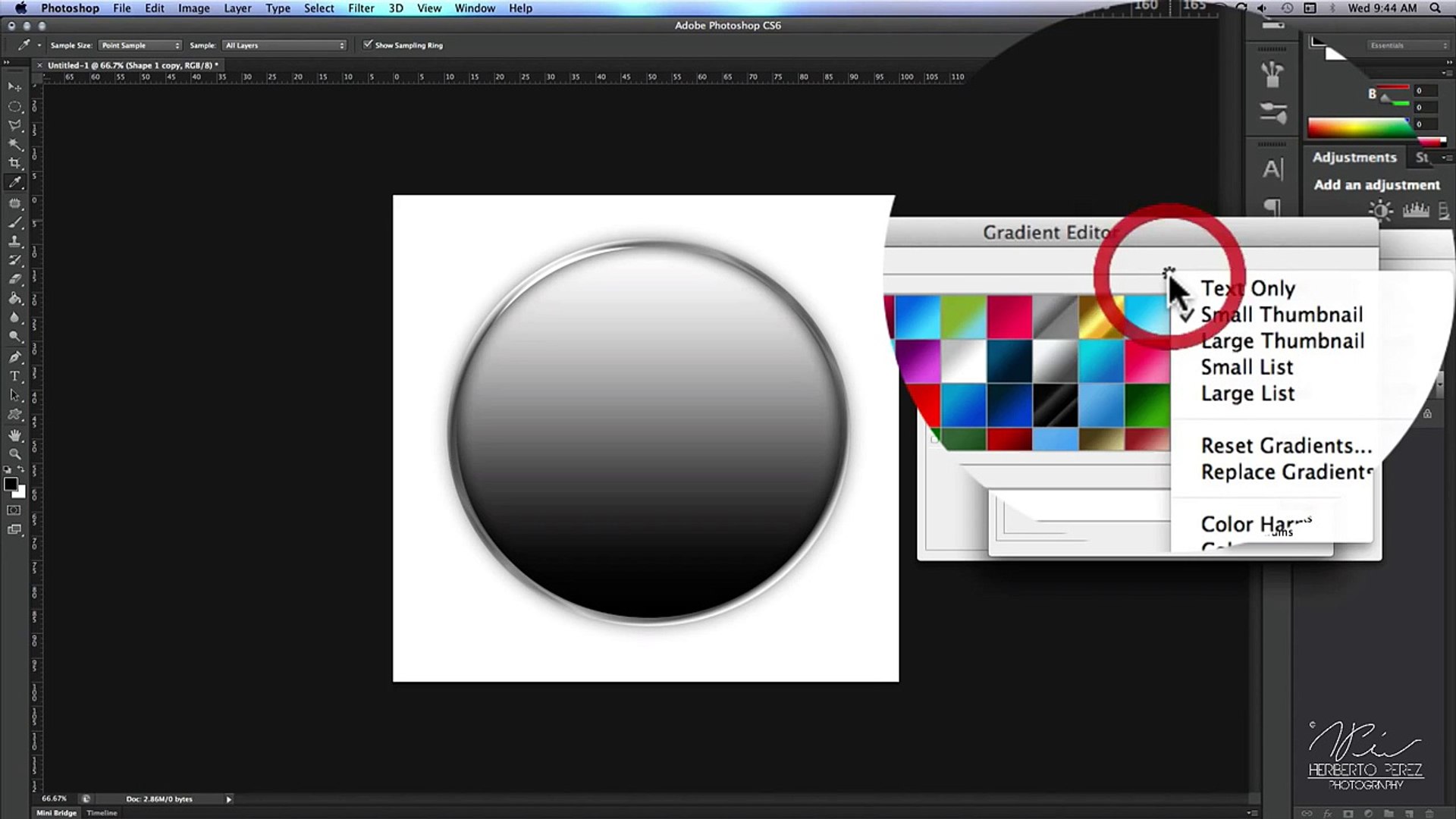This screenshot has width=1456, height=819.
Task: Open the Sample Size dropdown
Action: [x=140, y=45]
